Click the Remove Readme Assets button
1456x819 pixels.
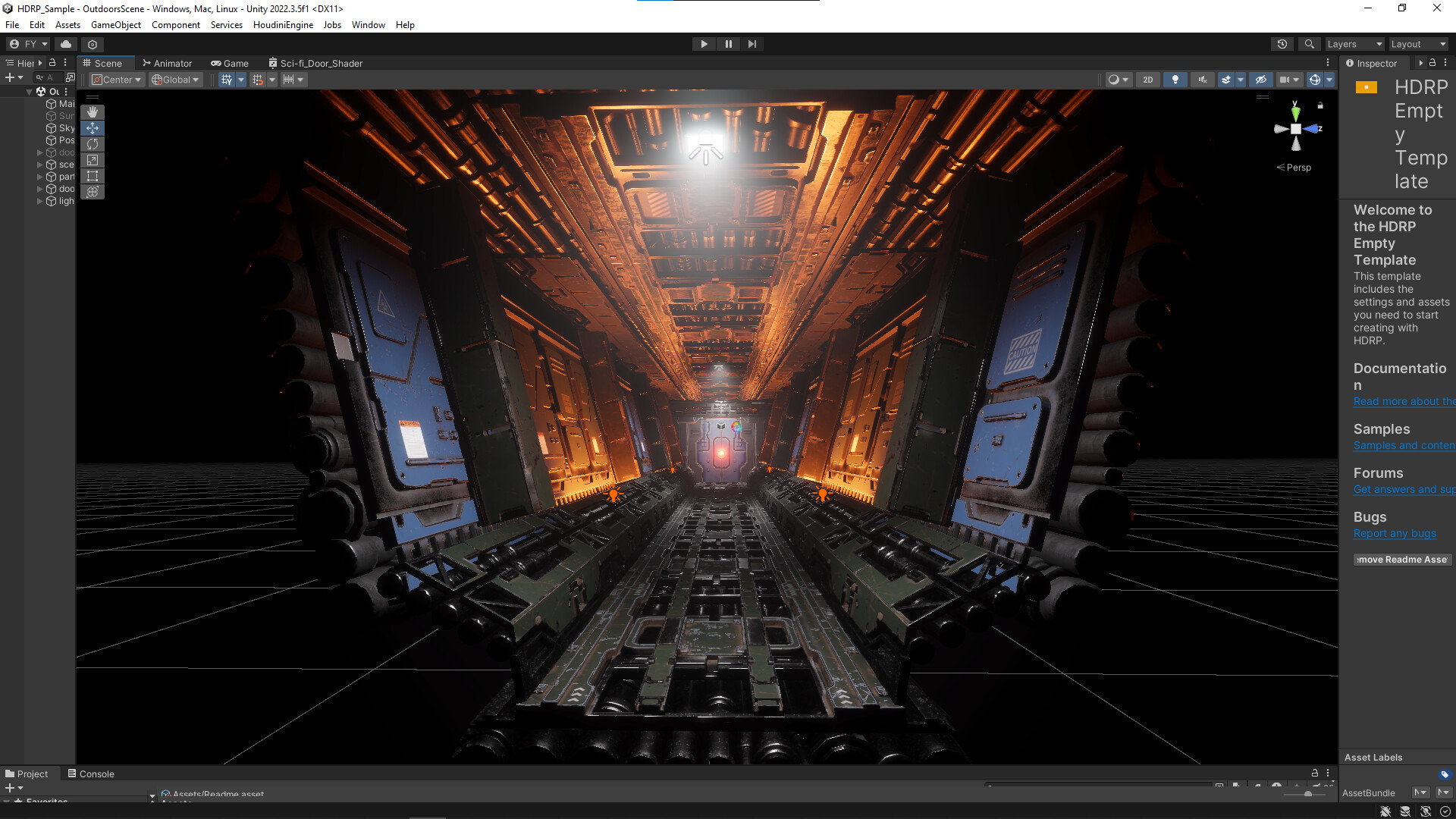1401,560
